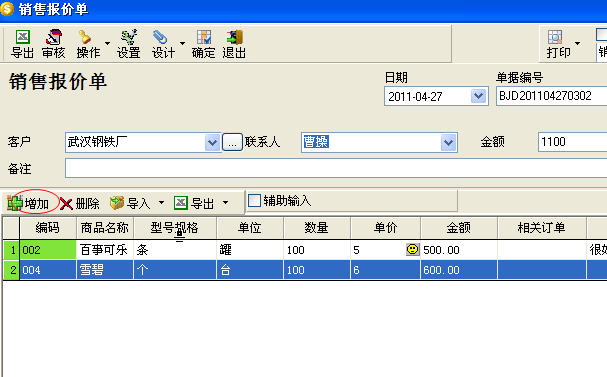The height and width of the screenshot is (377, 607).
Task: Click the 金额 column header in grid
Action: pos(459,228)
